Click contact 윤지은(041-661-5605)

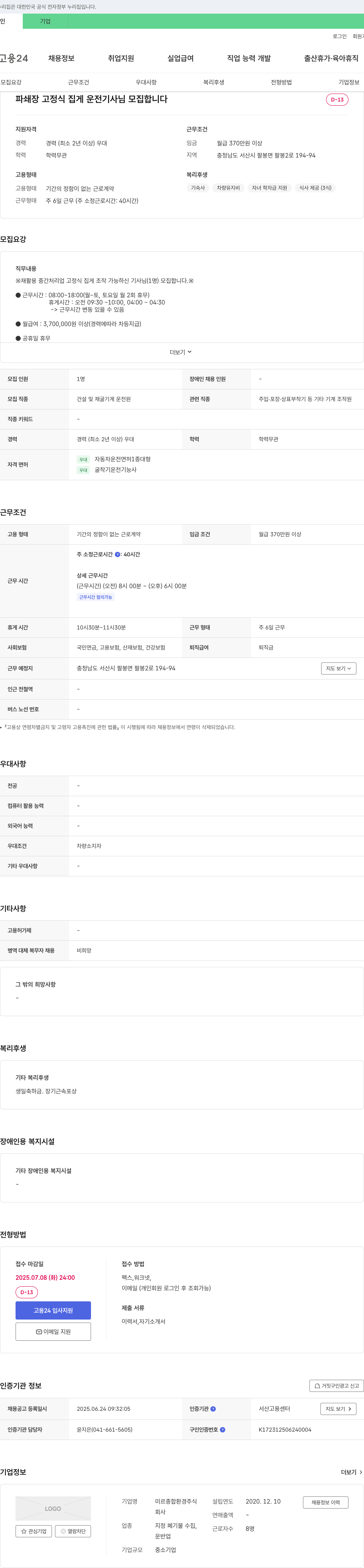click(104, 1429)
